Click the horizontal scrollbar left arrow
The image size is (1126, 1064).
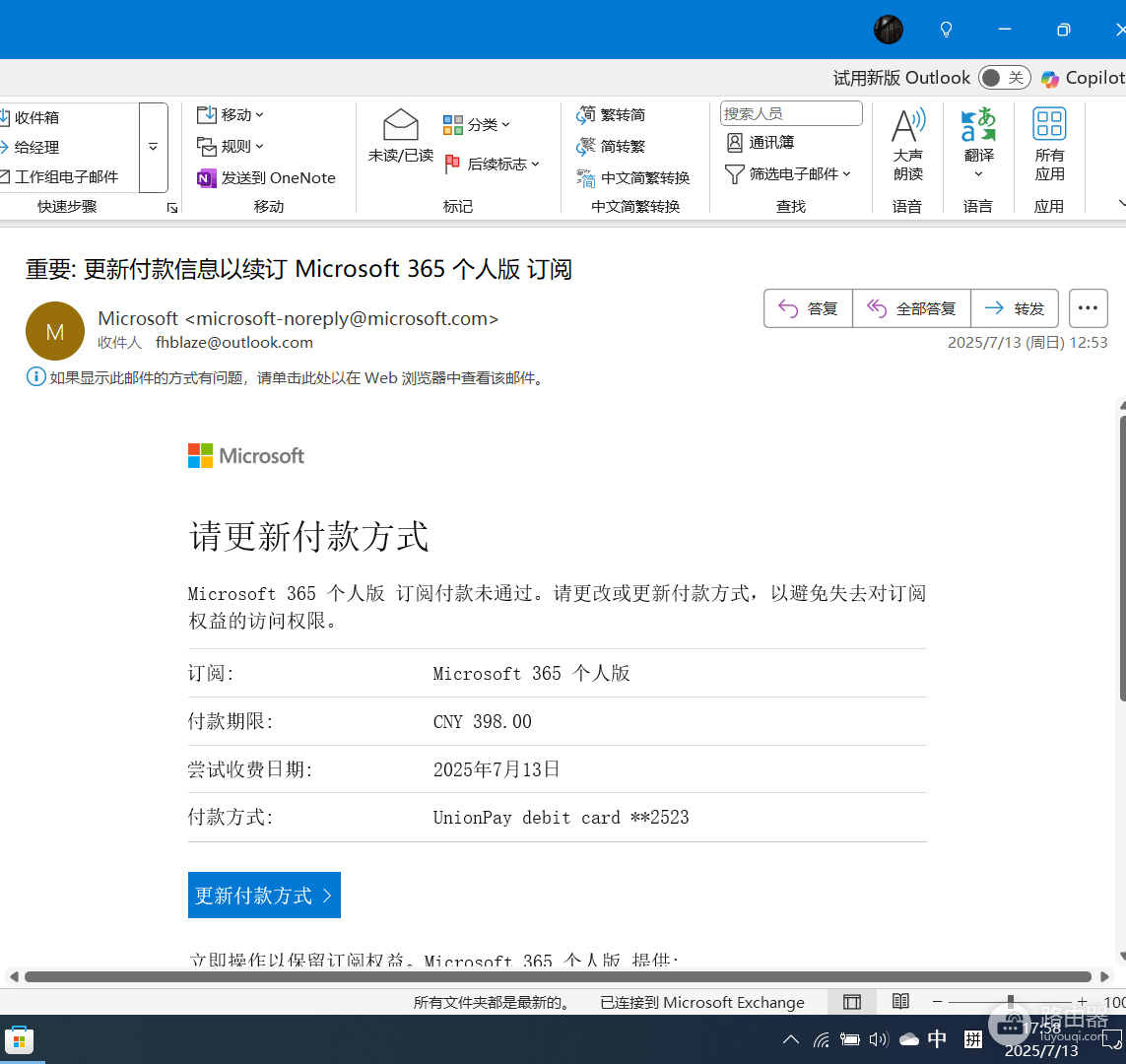coord(14,977)
